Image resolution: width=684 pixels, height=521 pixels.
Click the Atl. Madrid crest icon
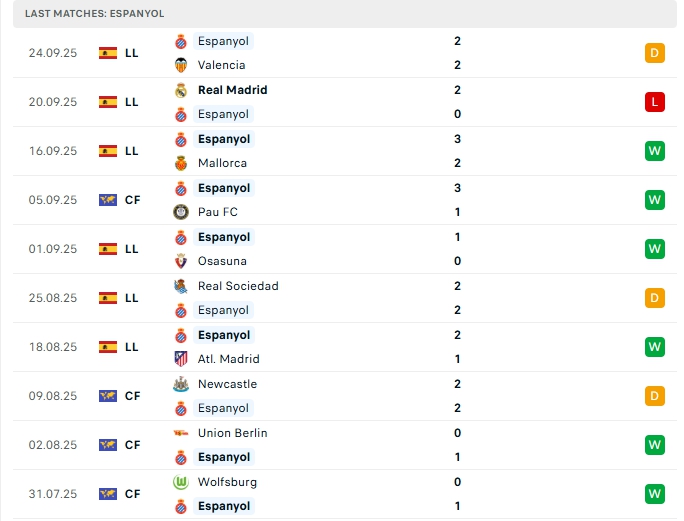(181, 359)
